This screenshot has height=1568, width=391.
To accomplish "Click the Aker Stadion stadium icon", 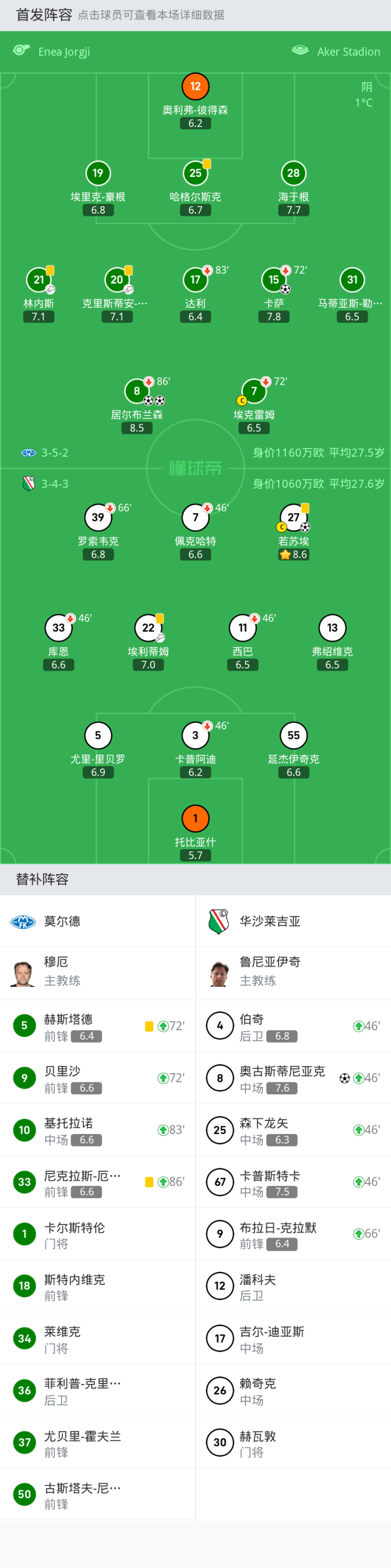I will point(300,50).
